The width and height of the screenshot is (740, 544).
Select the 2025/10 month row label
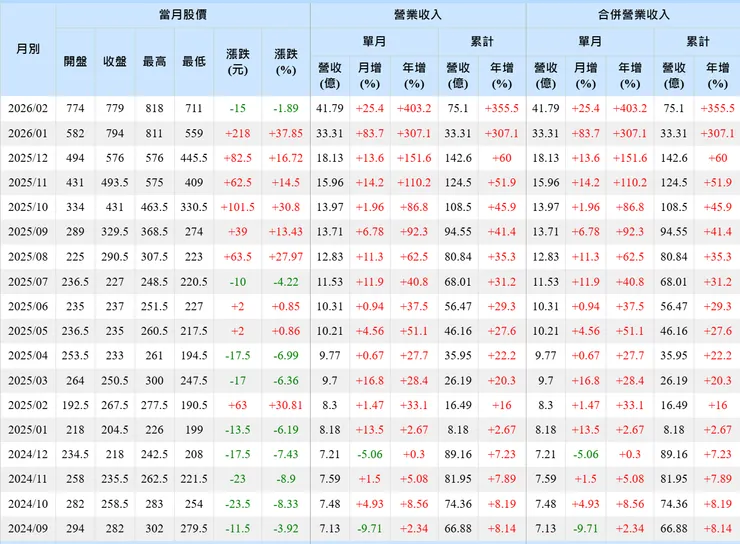tap(28, 207)
